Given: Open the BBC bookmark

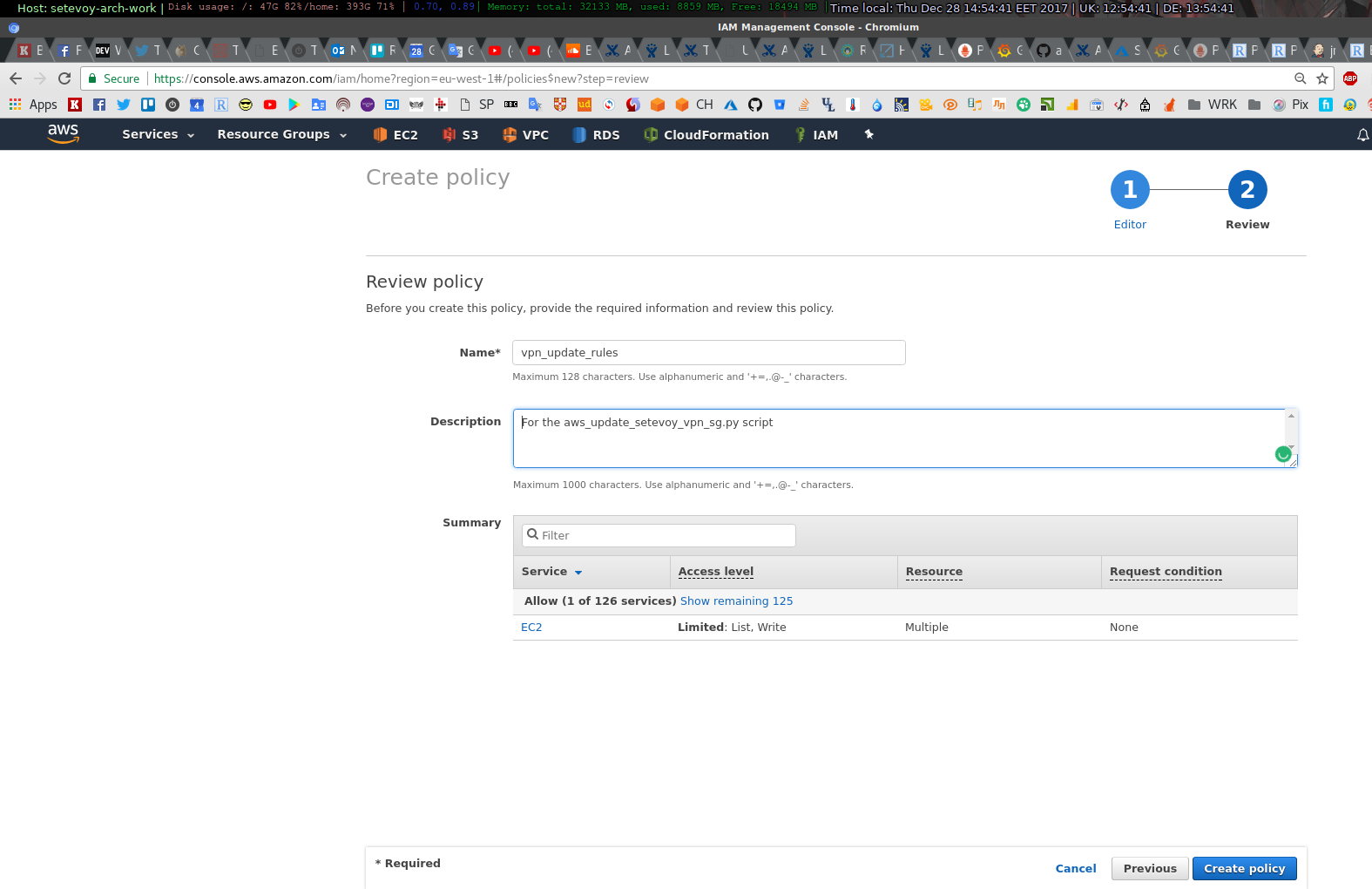Looking at the screenshot, I should pos(510,105).
